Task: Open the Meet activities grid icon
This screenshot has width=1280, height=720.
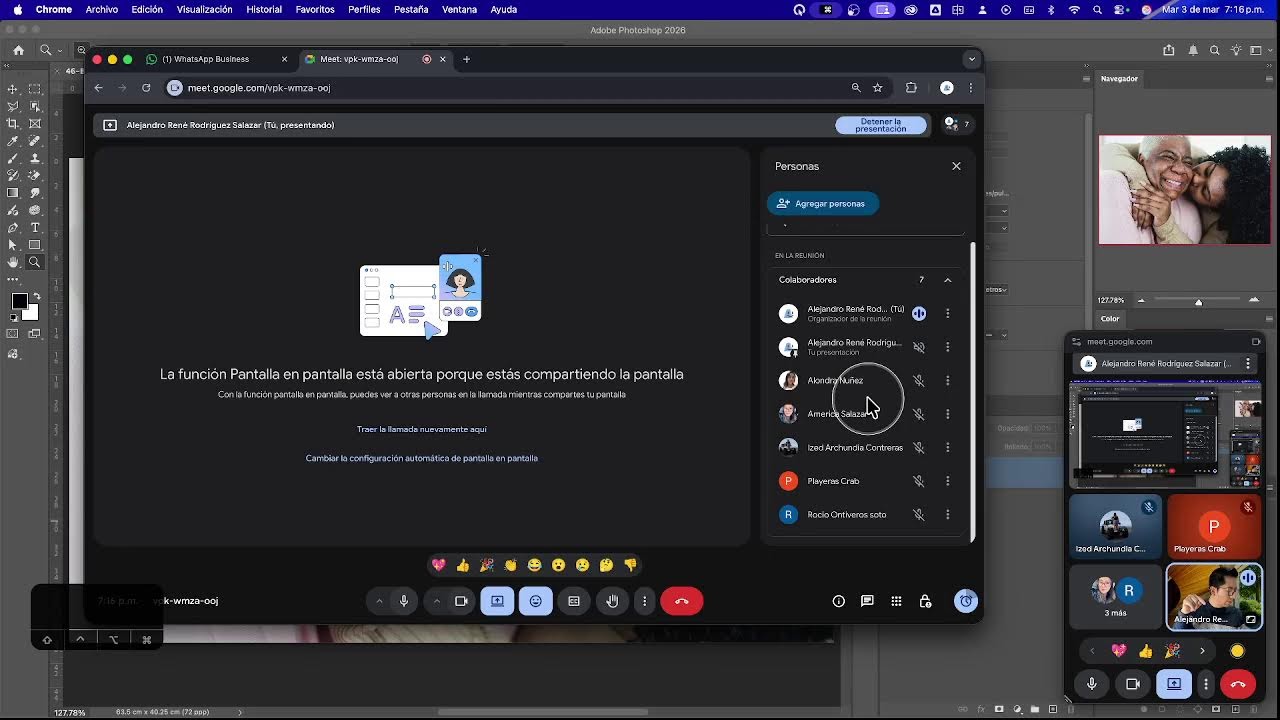Action: (896, 601)
